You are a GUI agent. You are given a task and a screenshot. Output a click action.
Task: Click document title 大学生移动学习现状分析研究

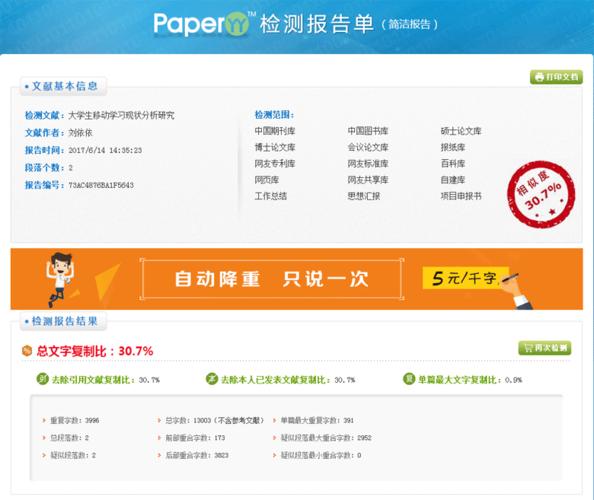pos(121,115)
